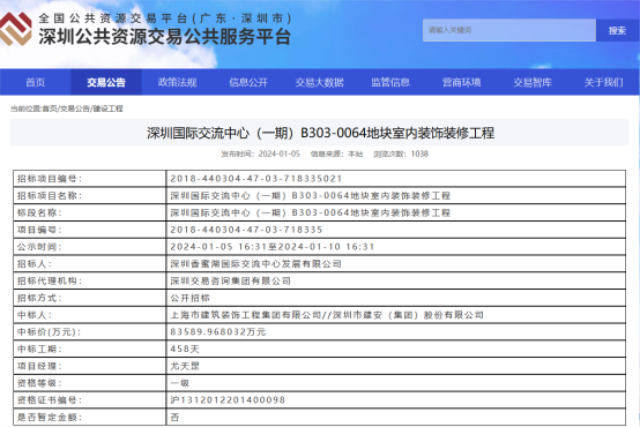Image resolution: width=640 pixels, height=427 pixels.
Task: Click the 交易公告 breadcrumb link
Action: tap(75, 109)
